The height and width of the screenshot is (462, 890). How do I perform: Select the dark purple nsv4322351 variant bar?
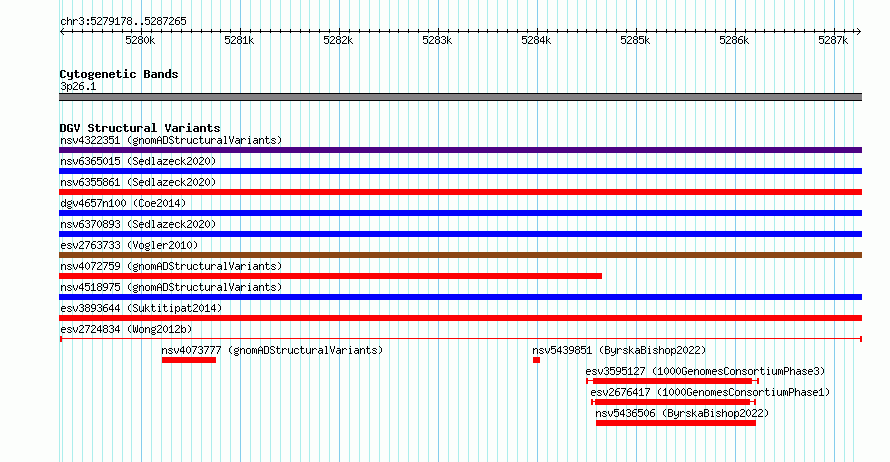[460, 150]
